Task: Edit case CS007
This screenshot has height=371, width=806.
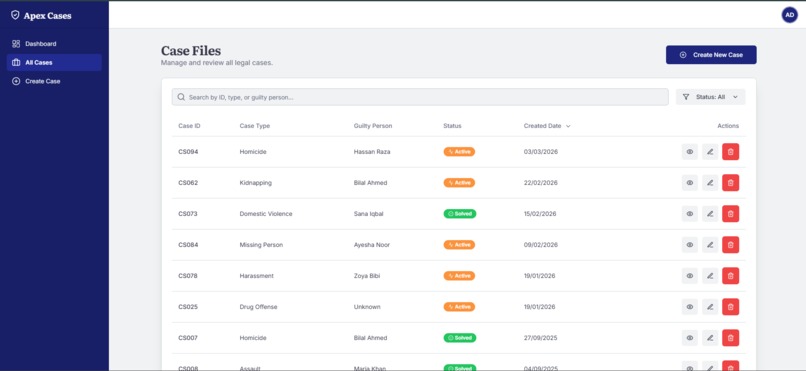Action: point(710,338)
